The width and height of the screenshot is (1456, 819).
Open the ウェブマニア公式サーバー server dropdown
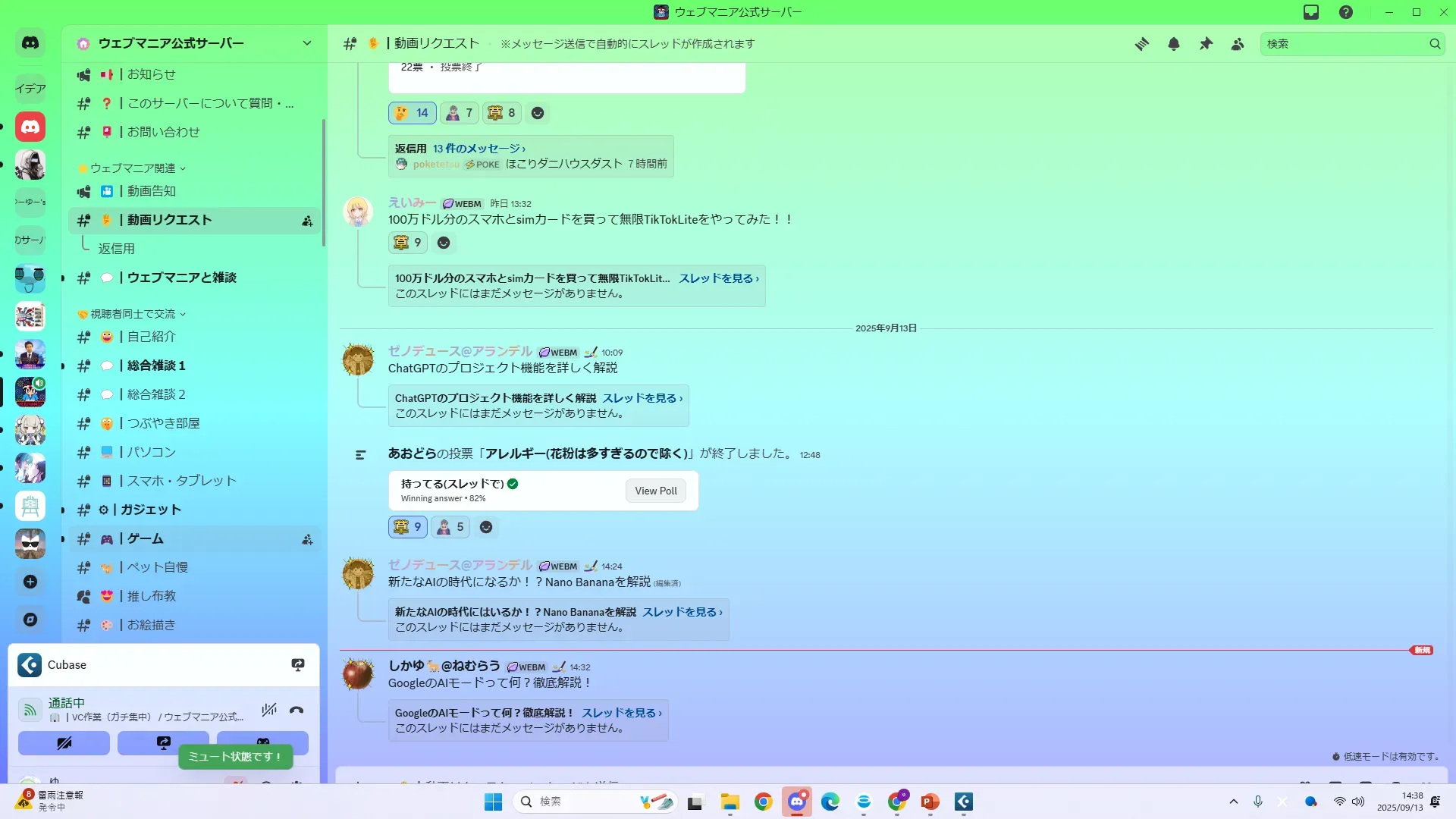tap(306, 43)
